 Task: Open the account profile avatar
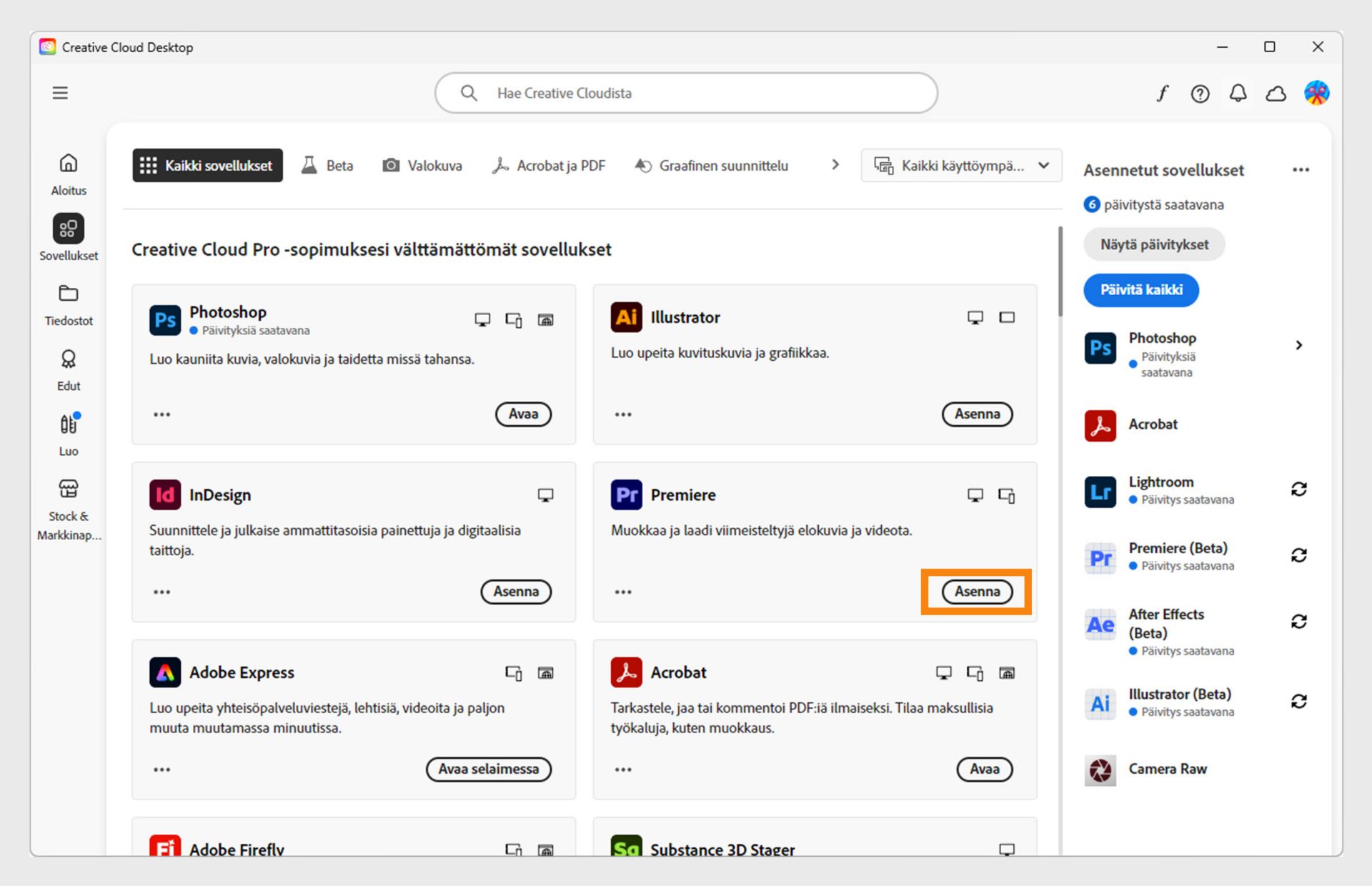pyautogui.click(x=1316, y=93)
